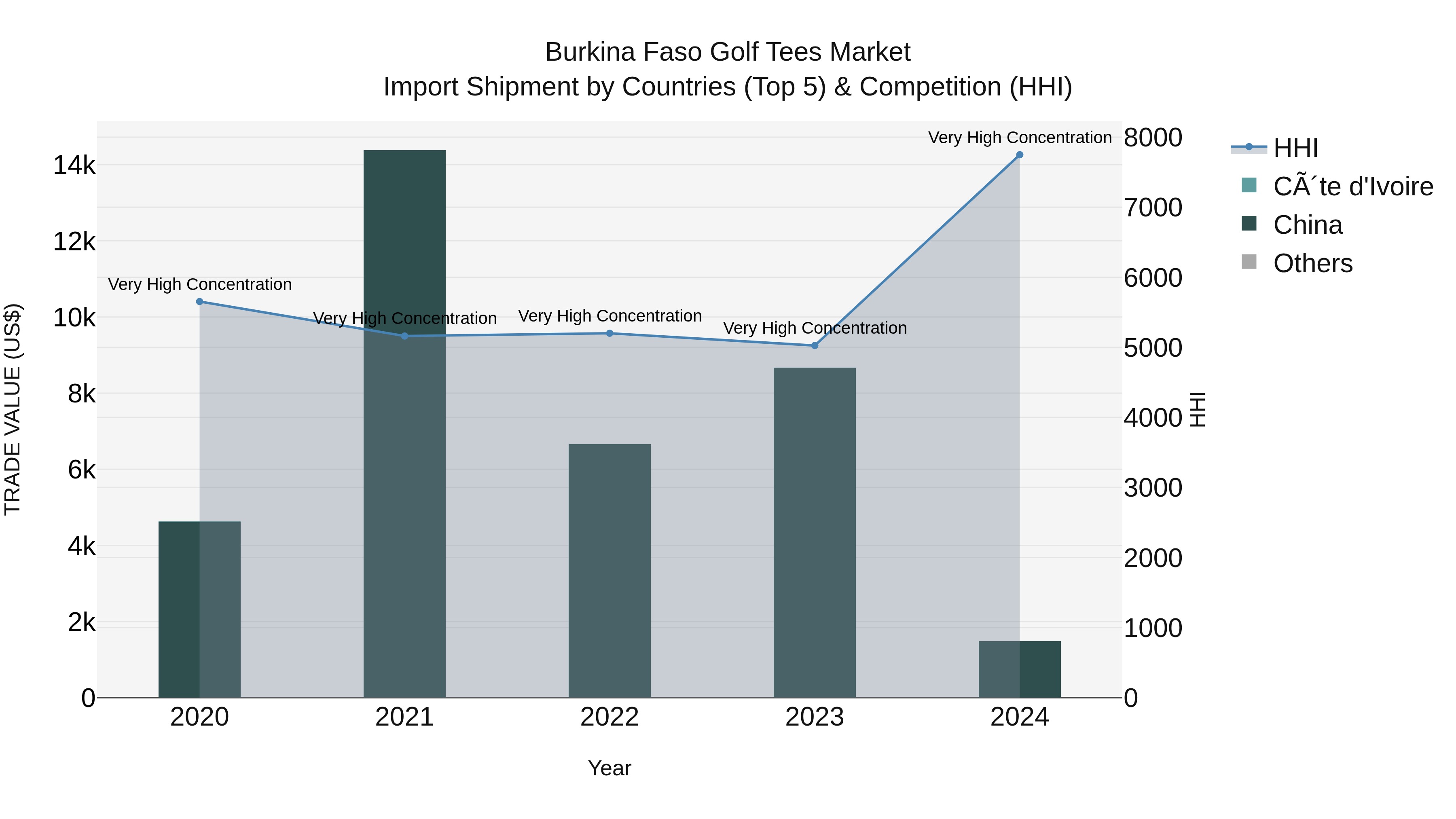Click the Others gray legend swatch
Image resolution: width=1456 pixels, height=819 pixels.
point(1249,262)
